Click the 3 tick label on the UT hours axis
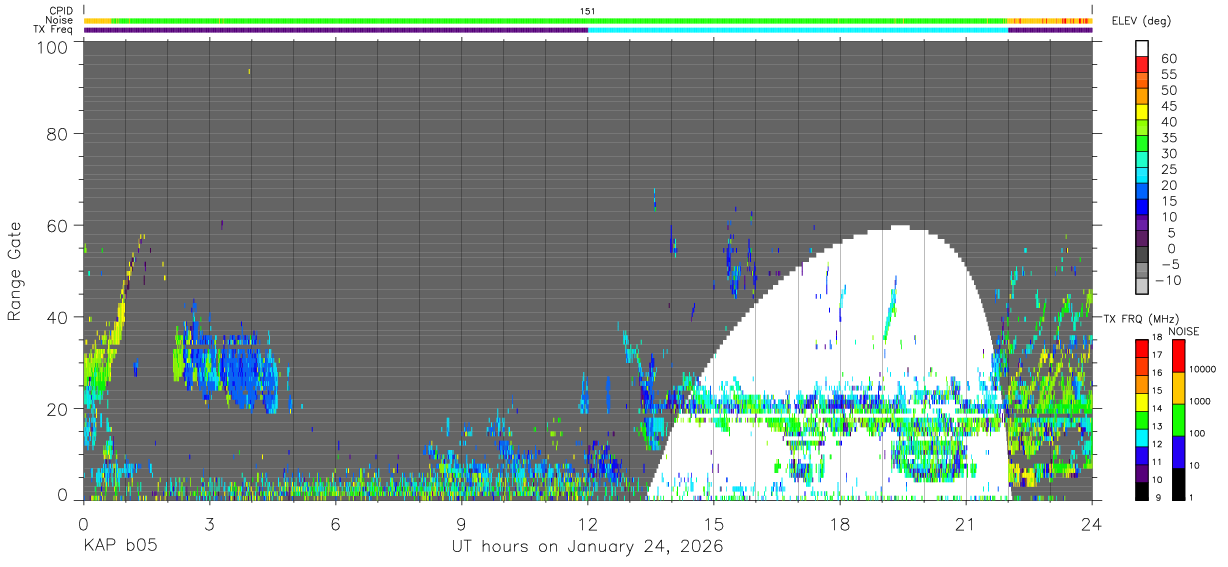The height and width of the screenshot is (567, 1228). [209, 524]
